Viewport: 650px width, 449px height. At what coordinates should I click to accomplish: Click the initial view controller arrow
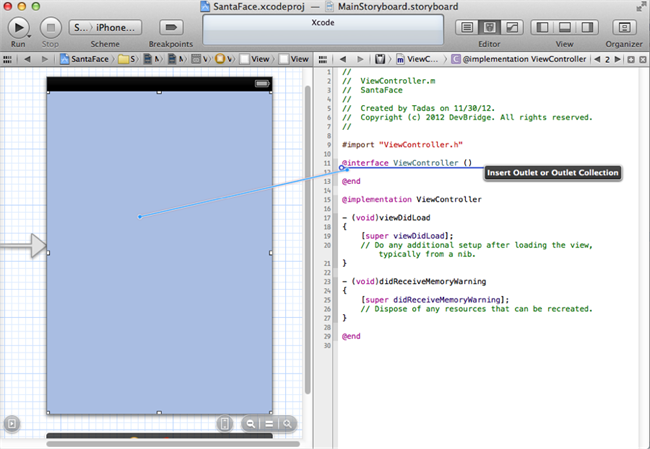[23, 246]
